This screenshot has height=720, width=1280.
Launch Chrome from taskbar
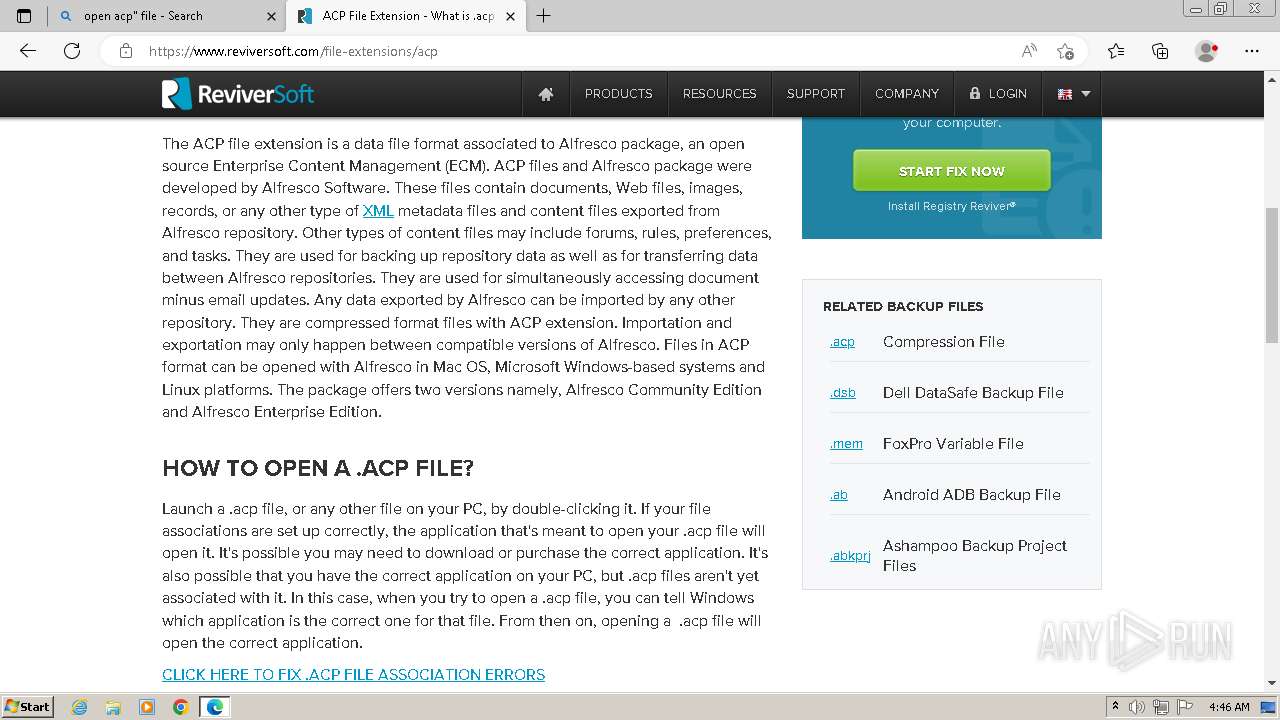(181, 707)
